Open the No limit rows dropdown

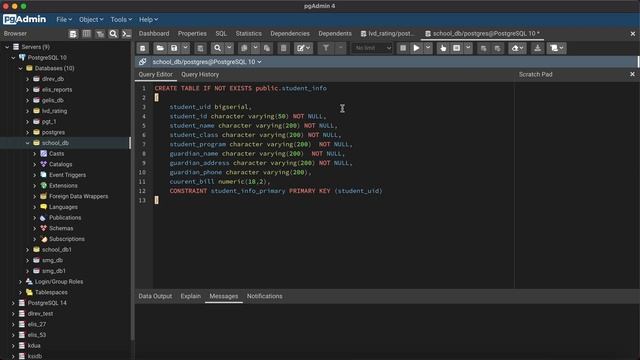(x=372, y=48)
